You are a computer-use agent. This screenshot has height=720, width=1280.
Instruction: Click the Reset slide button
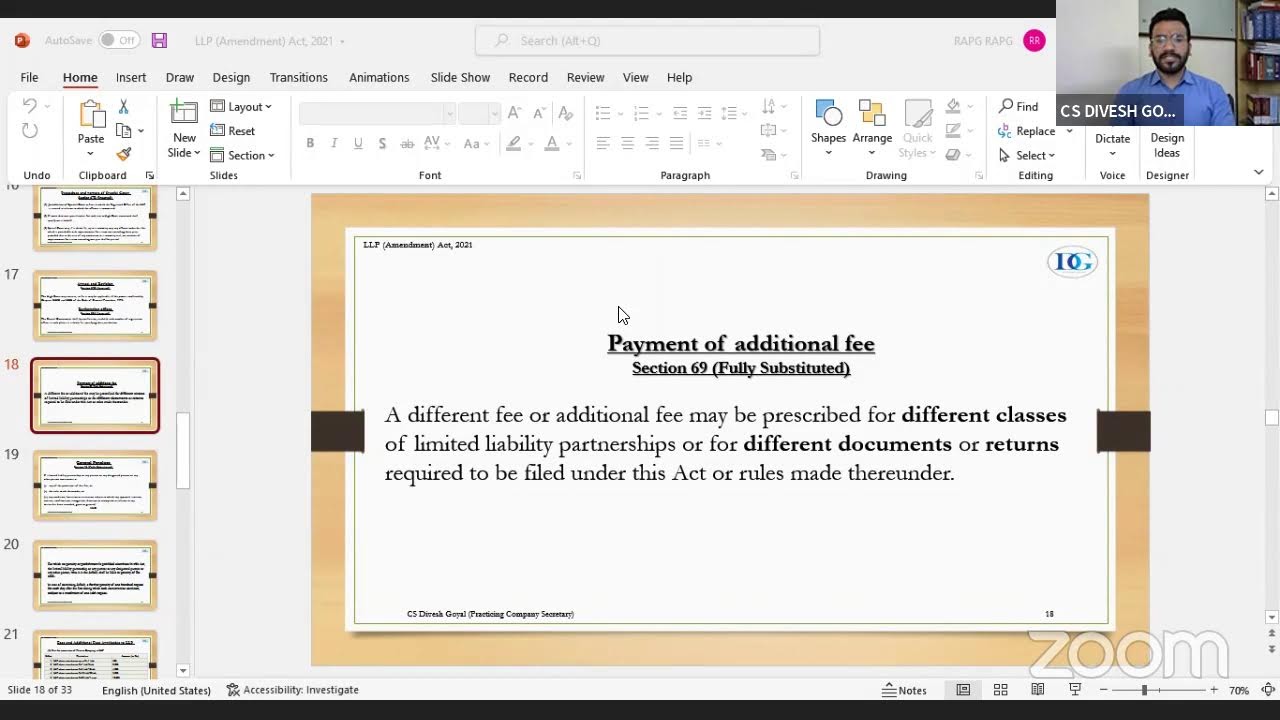coord(232,131)
